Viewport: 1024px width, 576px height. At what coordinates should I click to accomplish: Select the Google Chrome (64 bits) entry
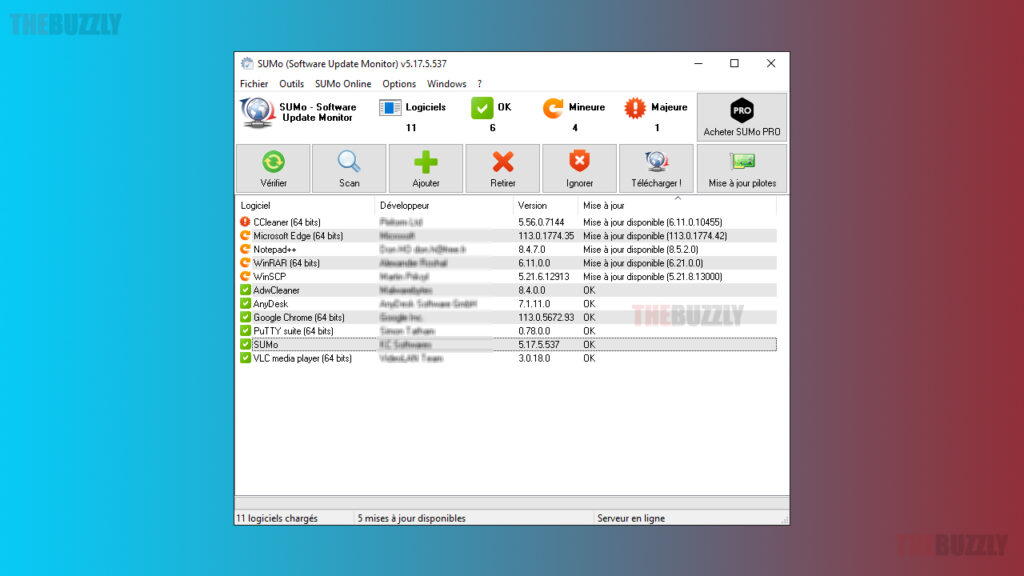298,317
